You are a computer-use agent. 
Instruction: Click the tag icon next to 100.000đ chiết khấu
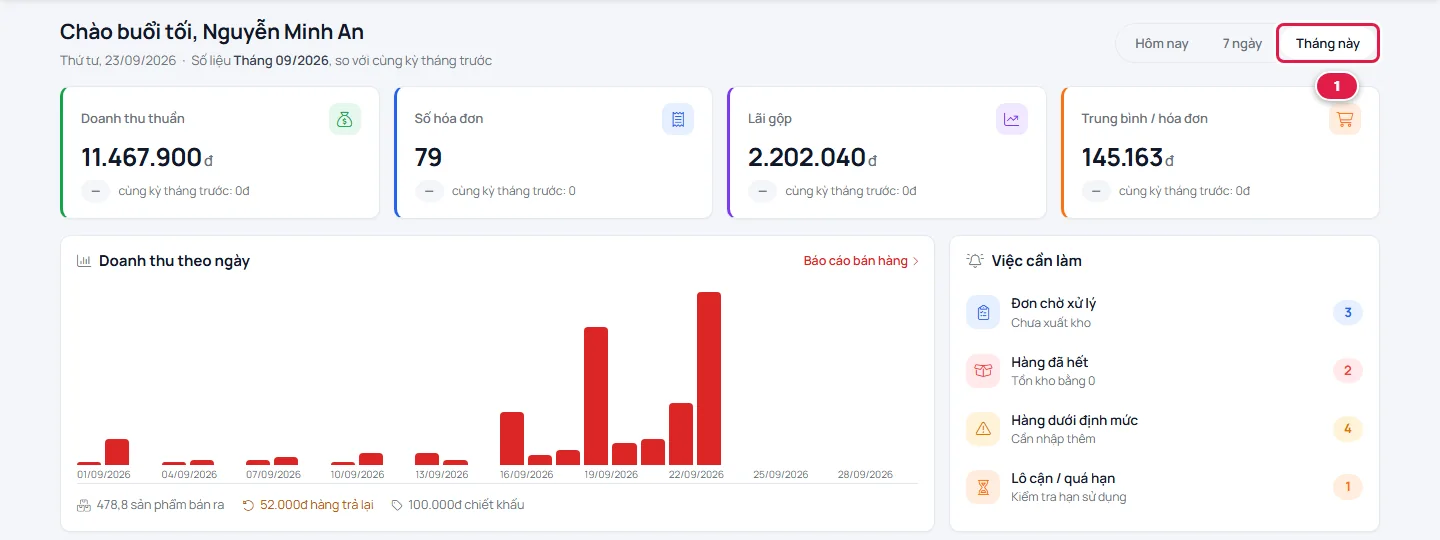click(x=397, y=505)
